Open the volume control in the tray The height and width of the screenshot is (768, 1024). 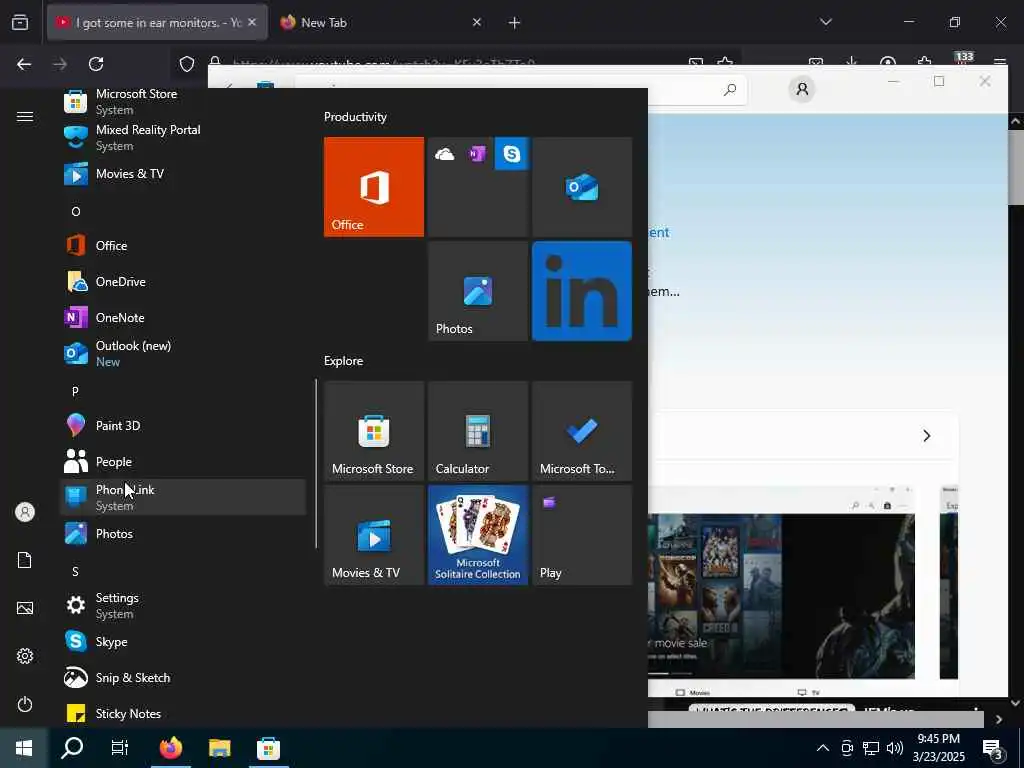pos(895,748)
